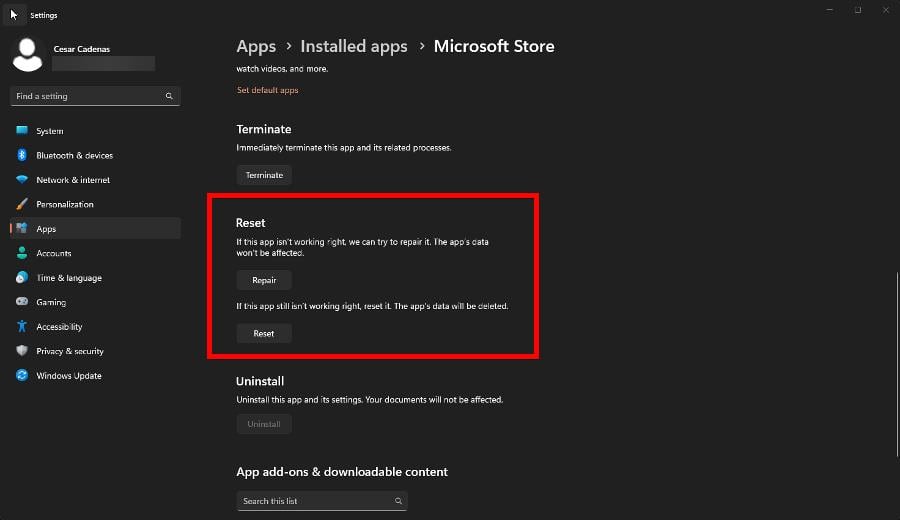Select Bluetooth & devices menu item

(x=95, y=155)
